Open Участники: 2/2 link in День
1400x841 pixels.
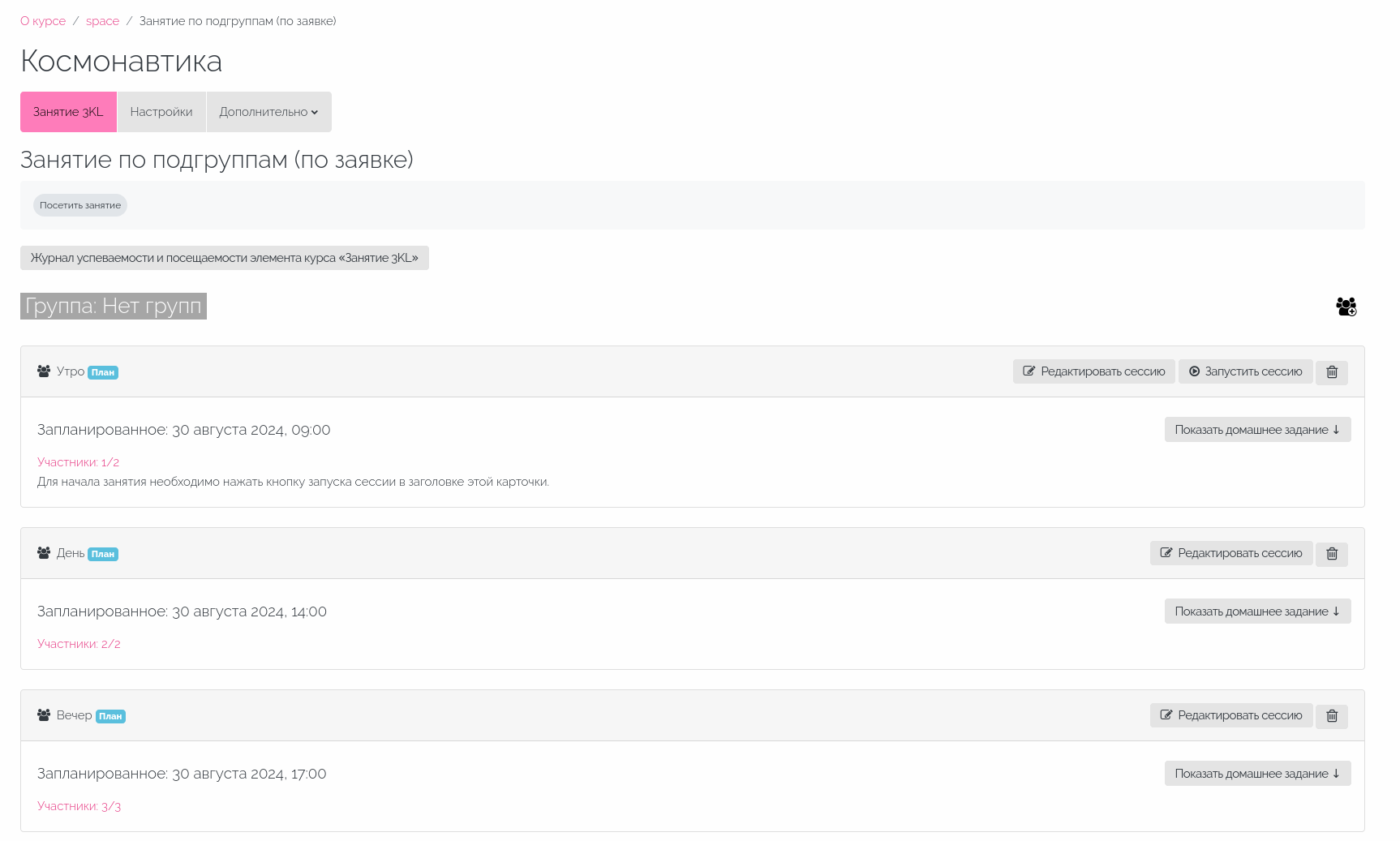(79, 644)
